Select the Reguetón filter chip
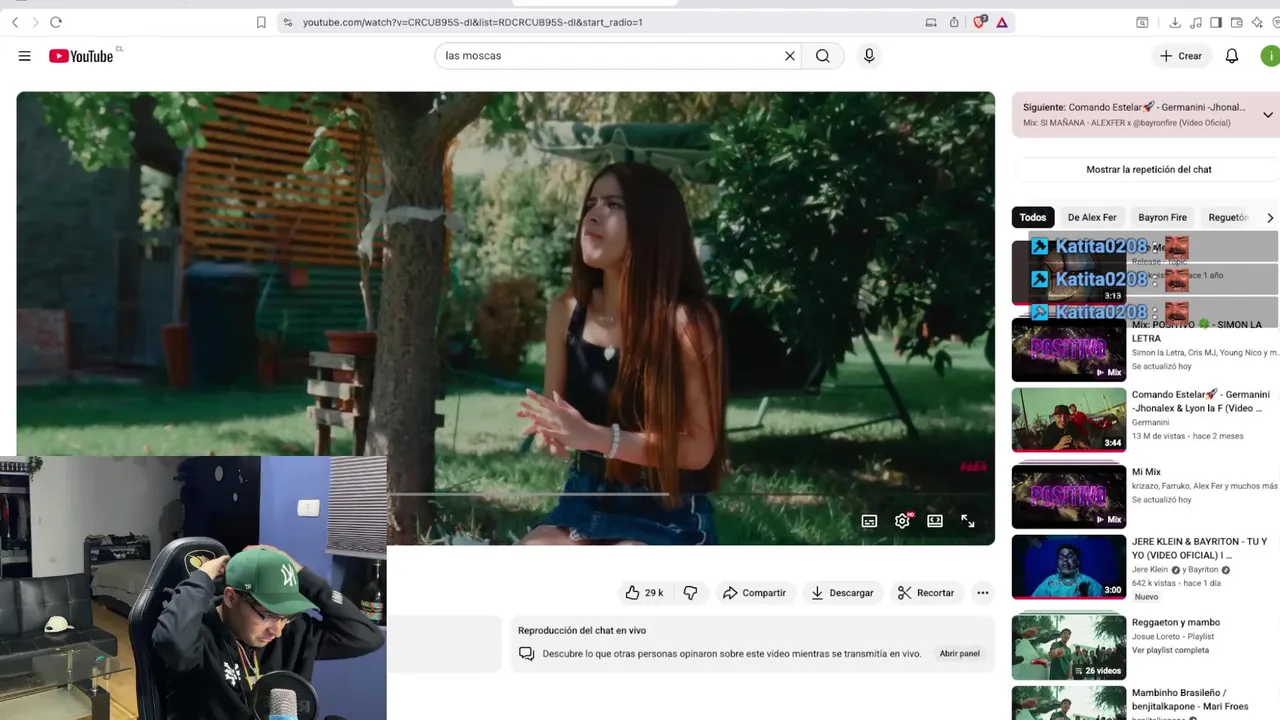 pos(1228,217)
